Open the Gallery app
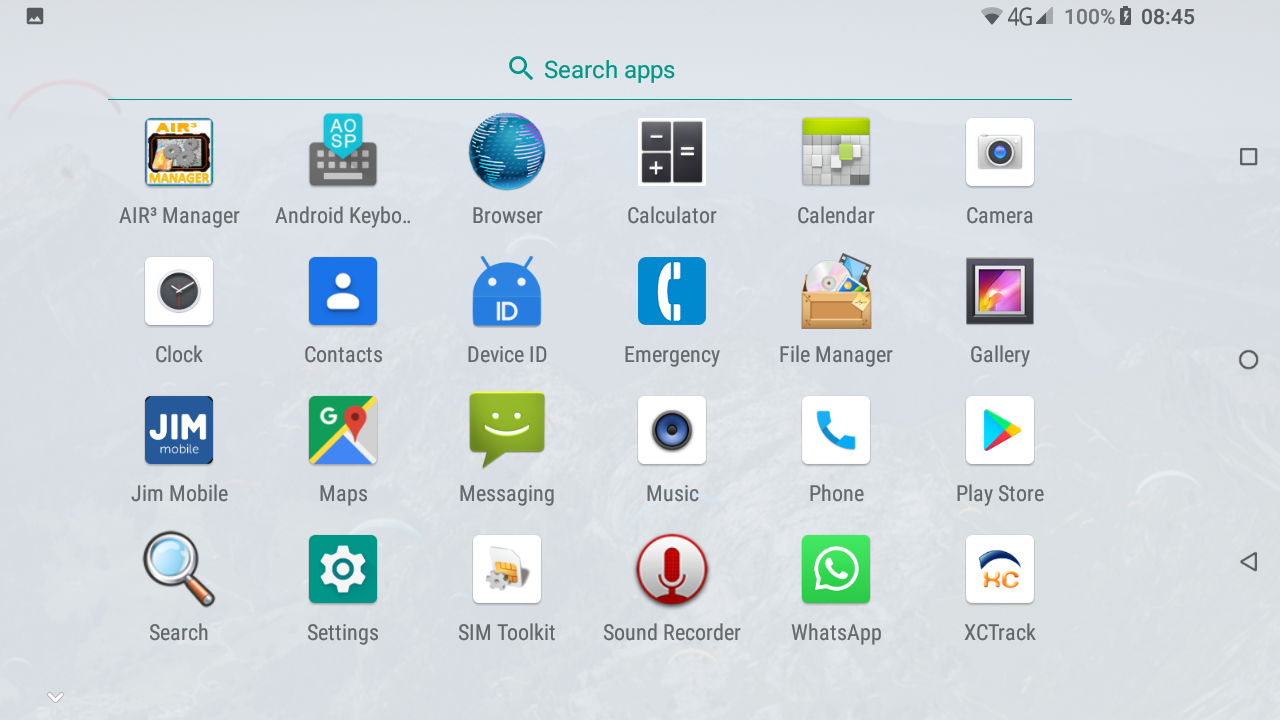 pos(1000,291)
